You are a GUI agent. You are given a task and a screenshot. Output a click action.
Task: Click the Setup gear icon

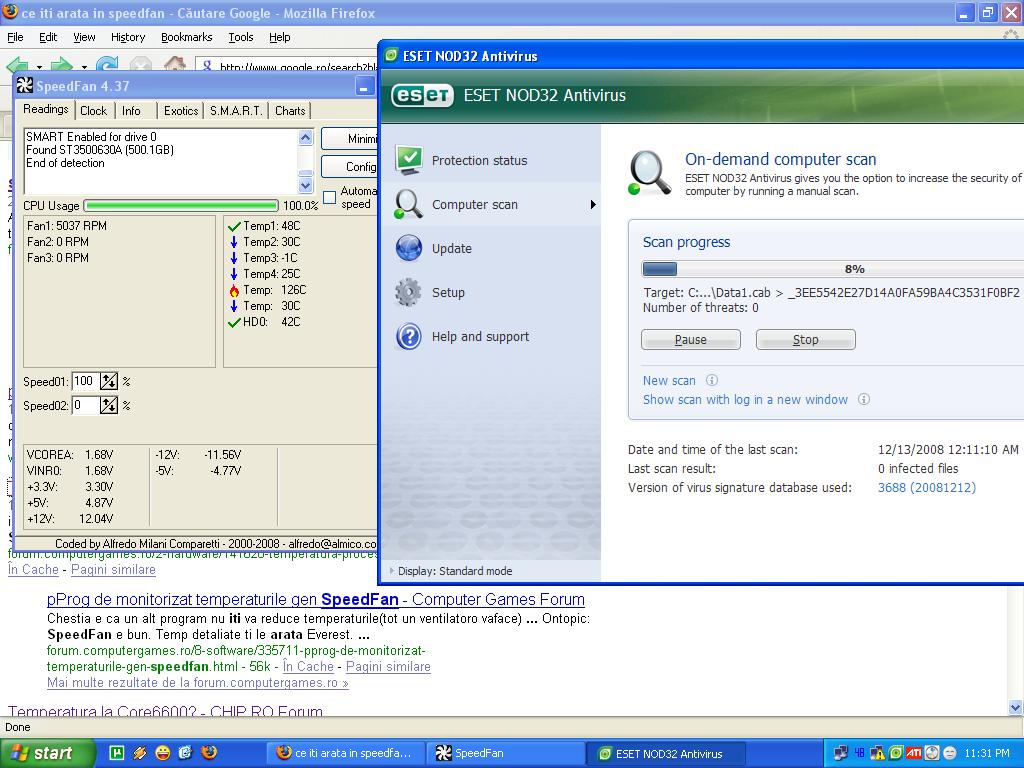coord(409,292)
